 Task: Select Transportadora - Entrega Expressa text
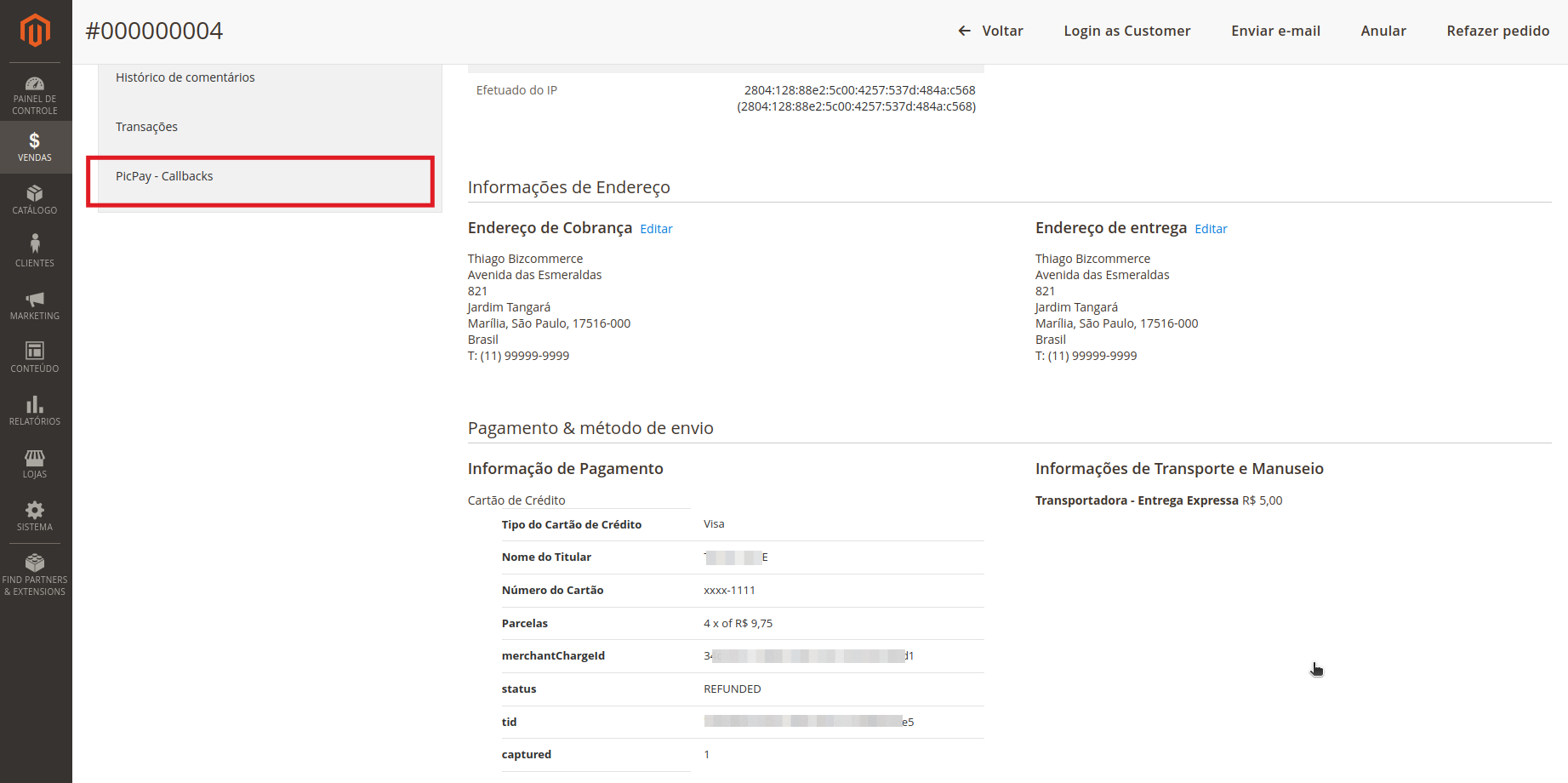[x=1137, y=500]
